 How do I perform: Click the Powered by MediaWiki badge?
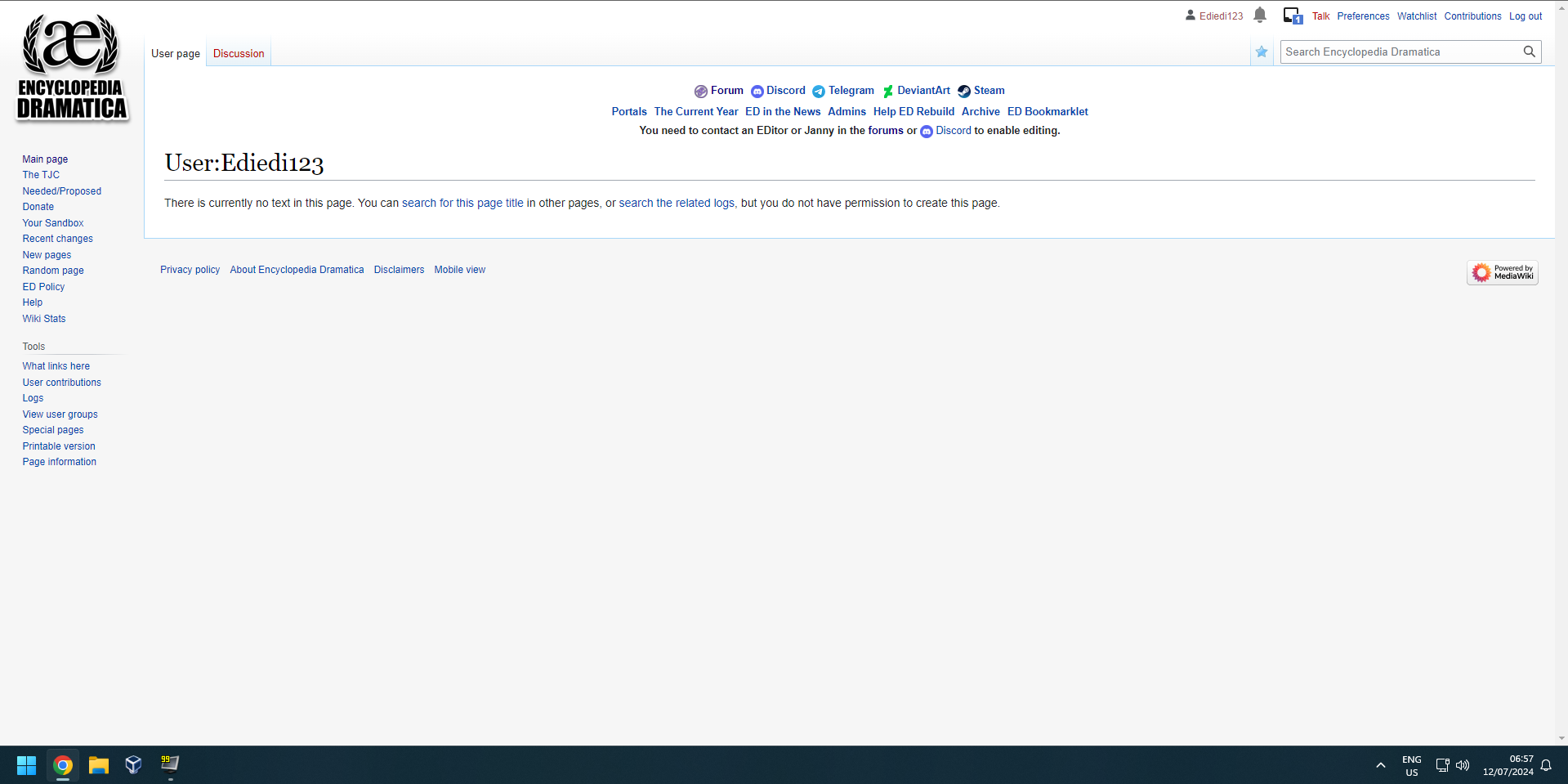(x=1502, y=272)
